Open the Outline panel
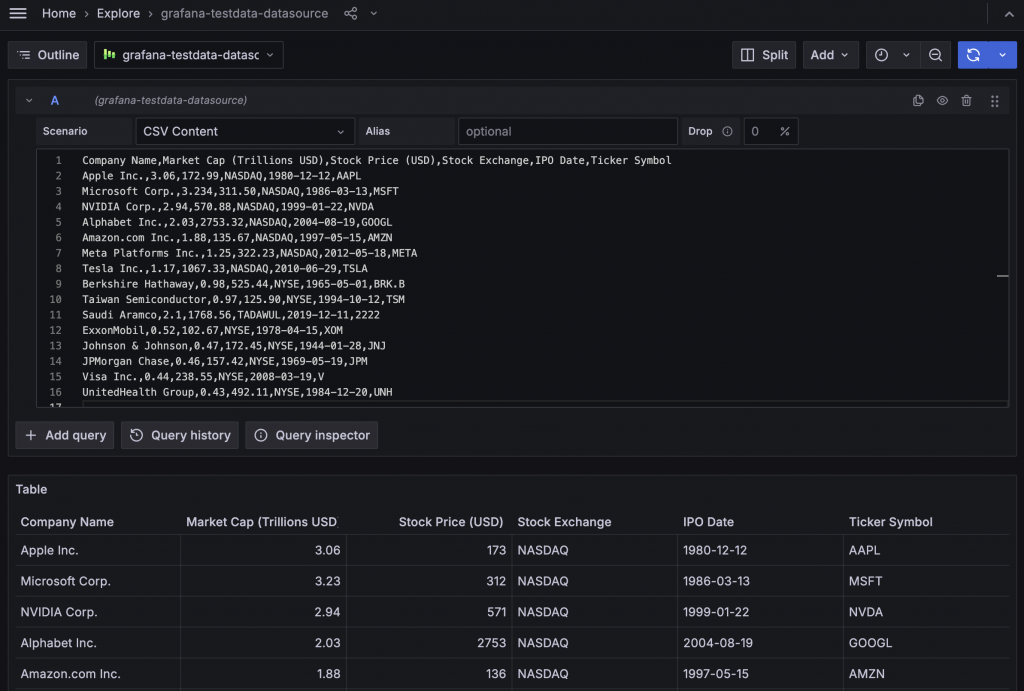 pyautogui.click(x=48, y=55)
